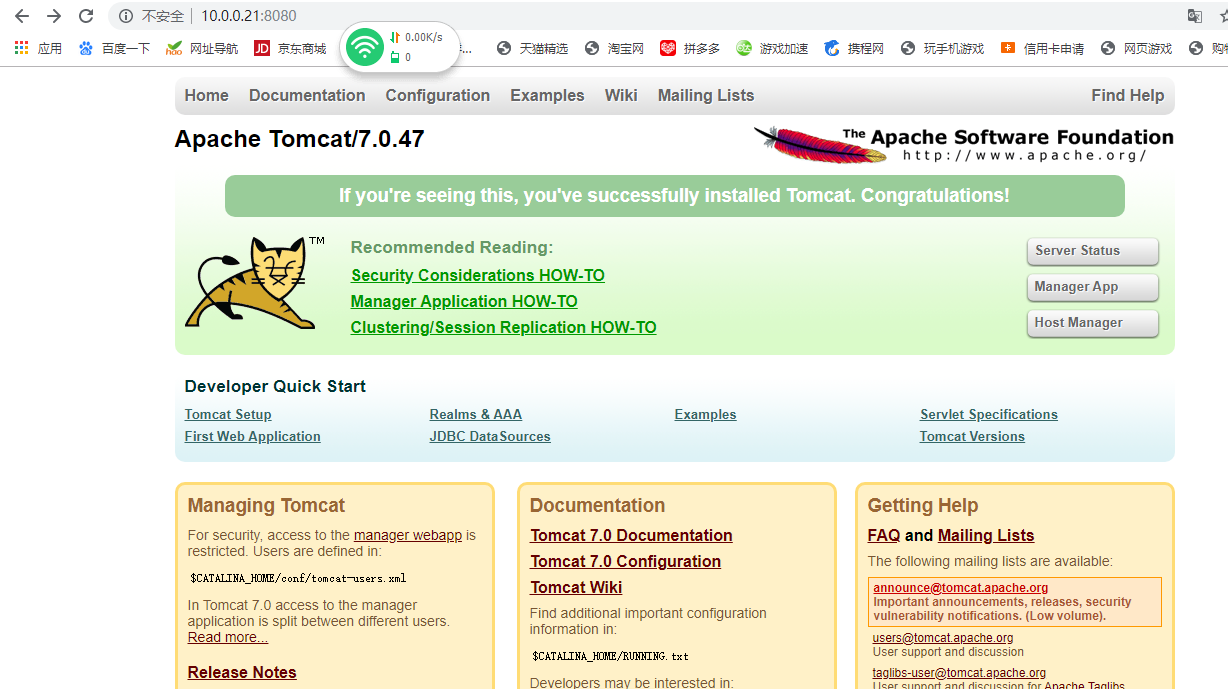Screen dimensions: 1228x689
Task: Click the Manager App button
Action: click(1092, 287)
